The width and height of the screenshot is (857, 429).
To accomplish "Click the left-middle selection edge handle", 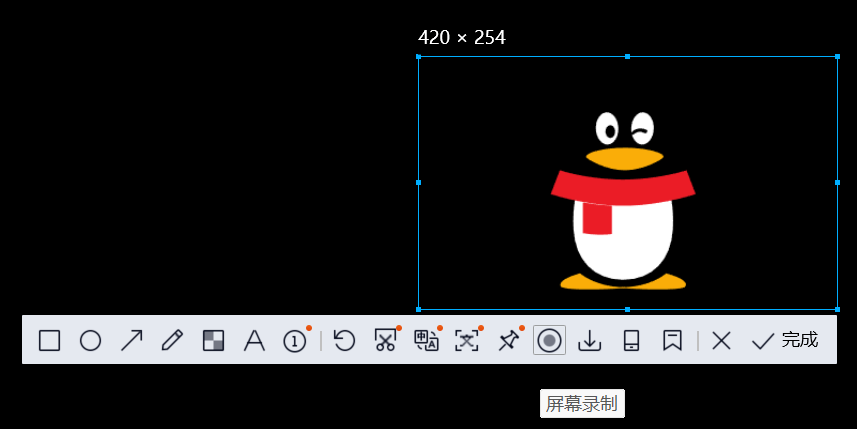I will (419, 183).
